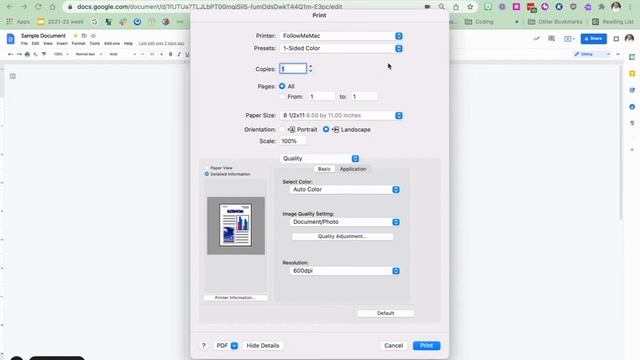
Task: Click the Copies stepper arrows
Action: 310,69
